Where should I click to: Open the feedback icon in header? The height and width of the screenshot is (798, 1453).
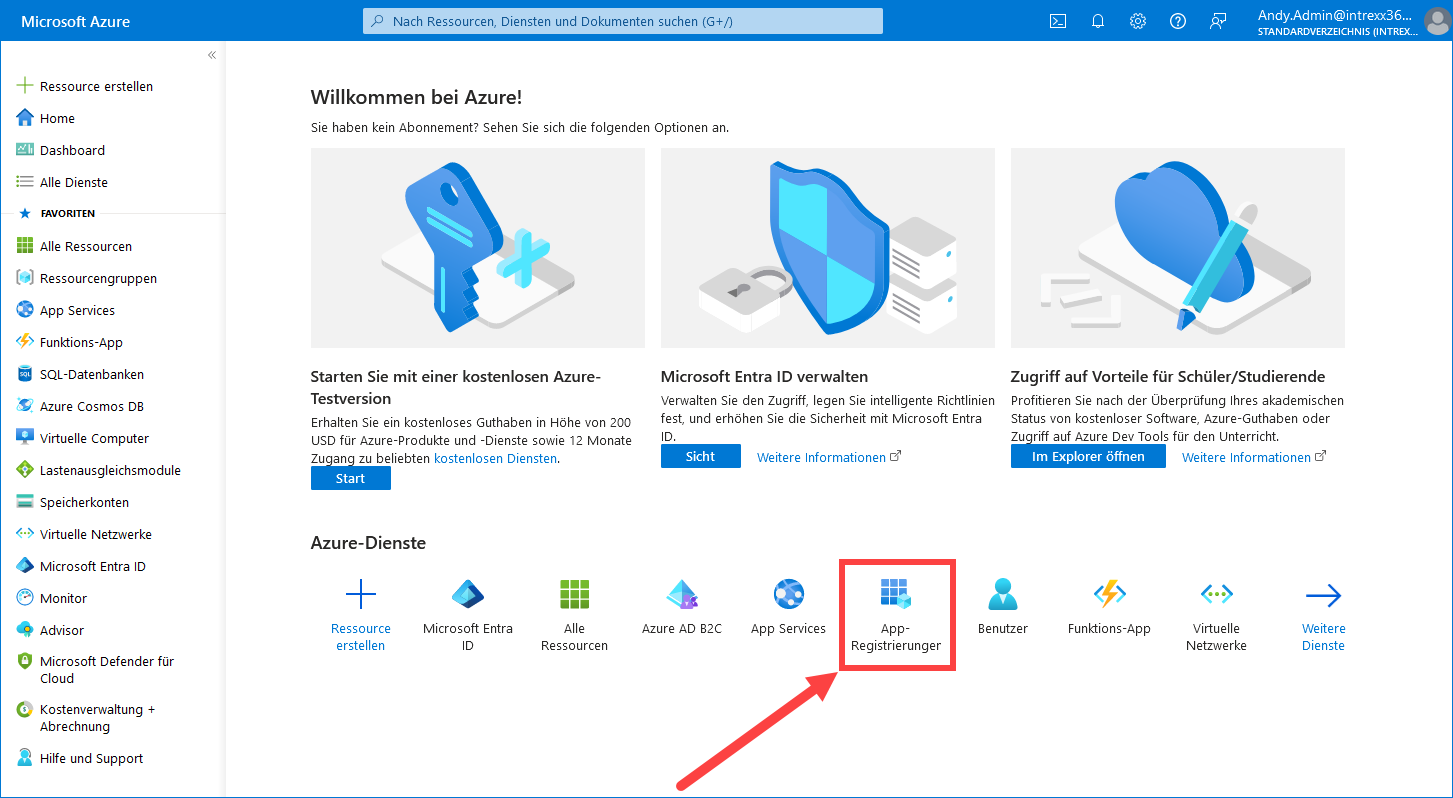(1218, 21)
